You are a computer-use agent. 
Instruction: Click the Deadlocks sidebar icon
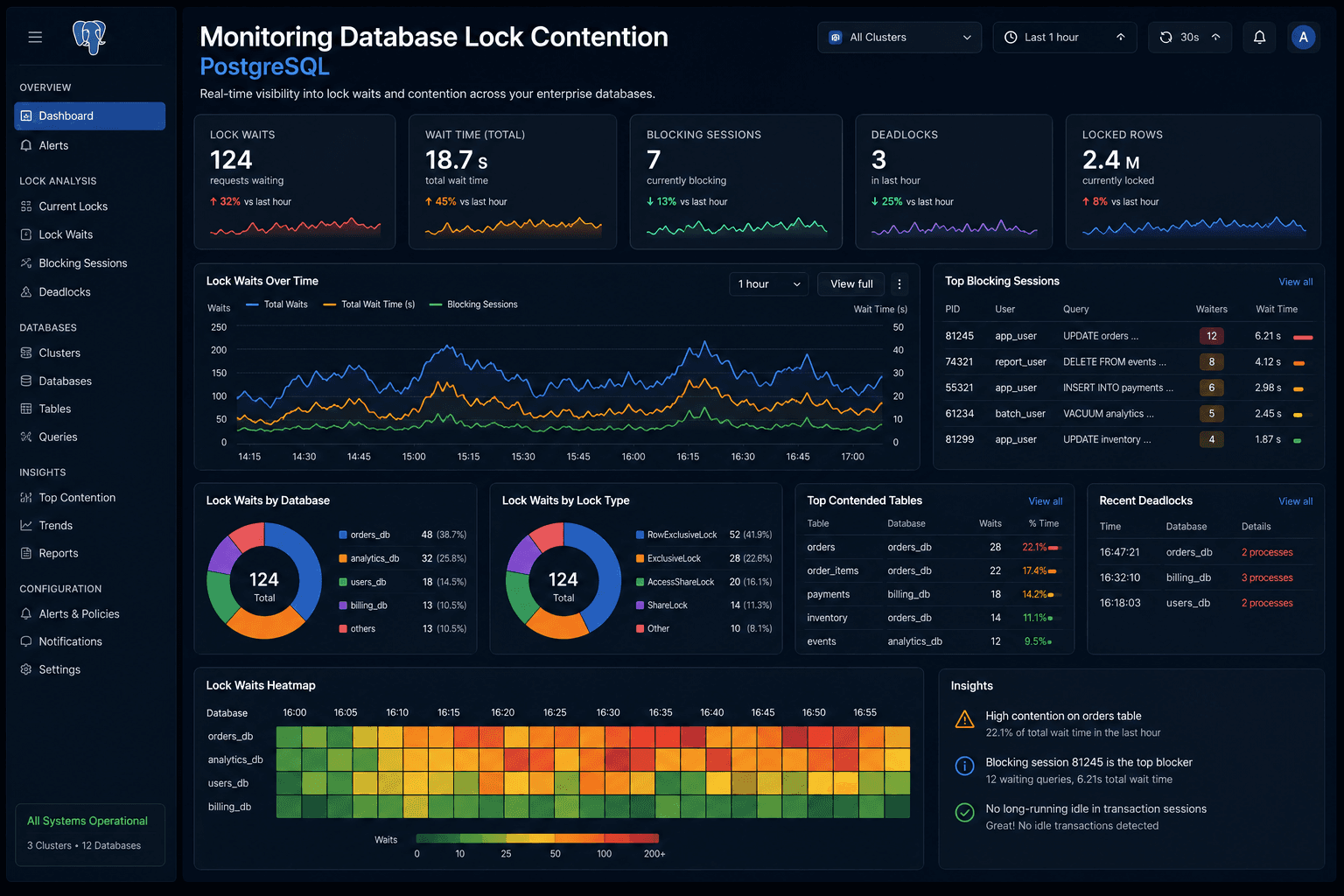(26, 291)
